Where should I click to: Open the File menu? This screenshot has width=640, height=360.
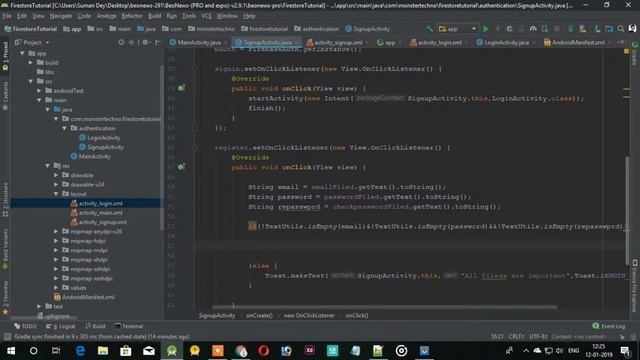pyautogui.click(x=7, y=16)
